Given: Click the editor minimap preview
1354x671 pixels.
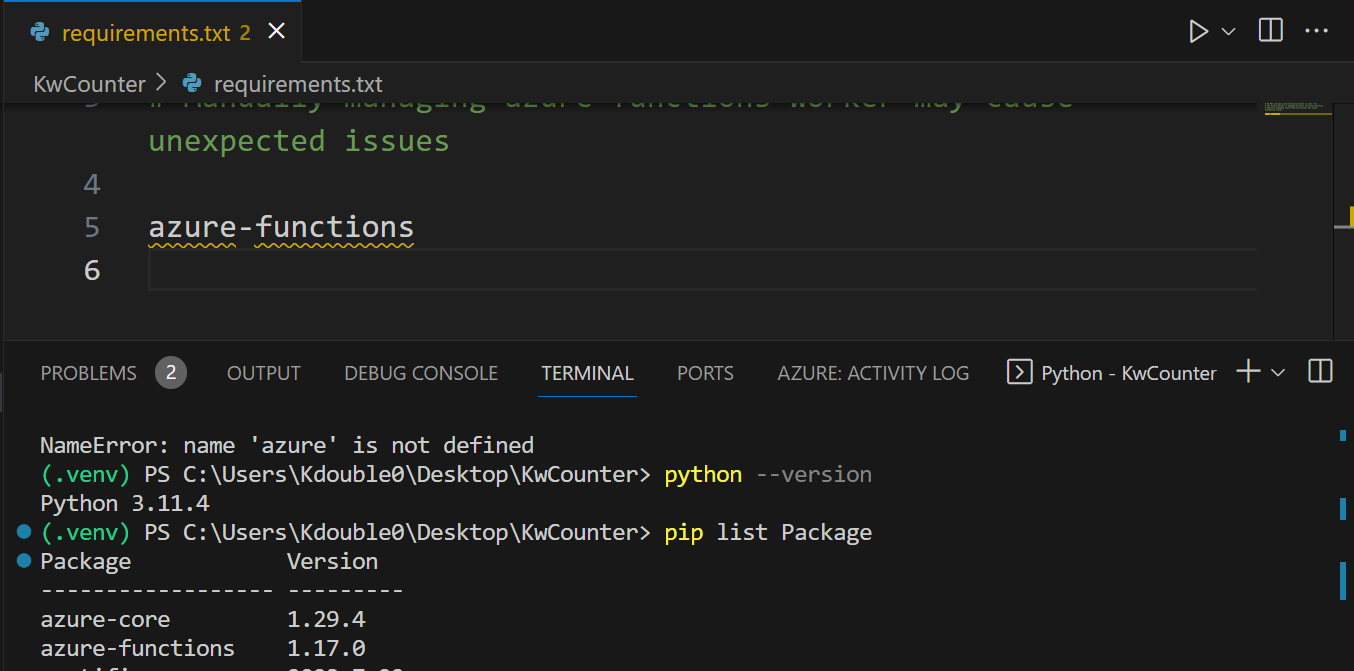Looking at the screenshot, I should point(1296,108).
